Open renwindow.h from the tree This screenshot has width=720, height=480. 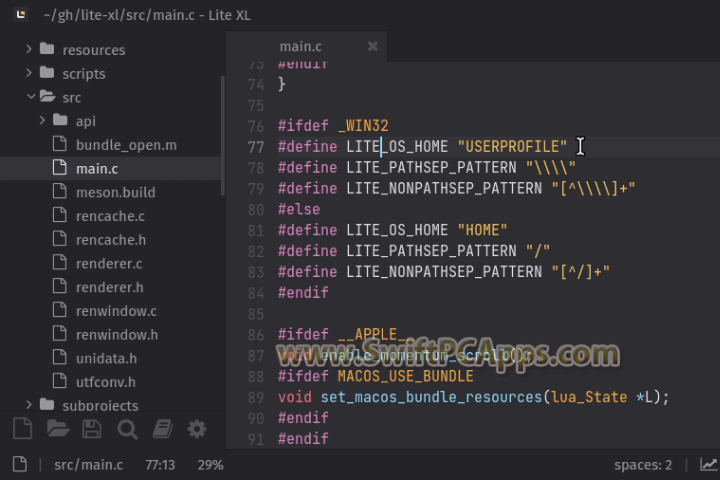[x=117, y=335]
